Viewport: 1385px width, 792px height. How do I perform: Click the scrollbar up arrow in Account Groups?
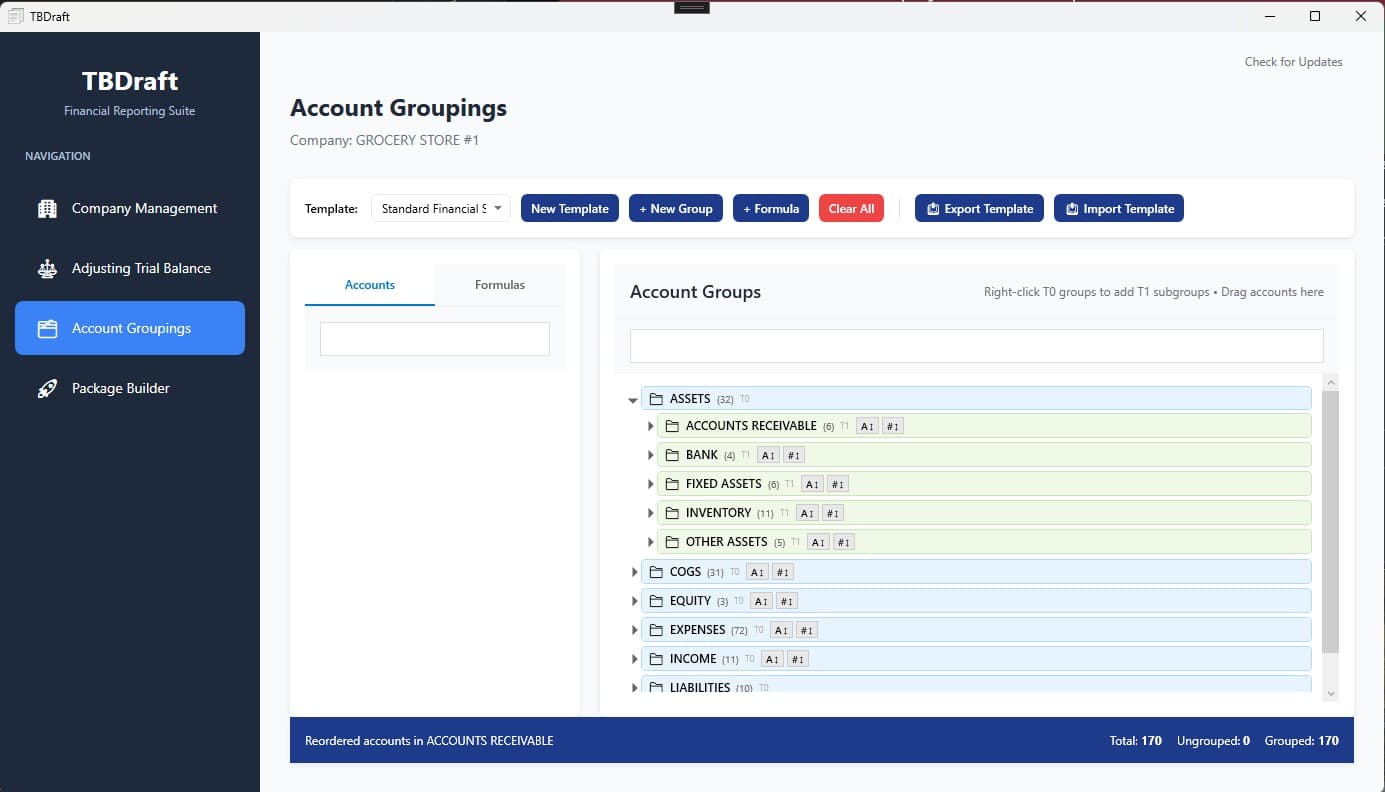point(1330,382)
